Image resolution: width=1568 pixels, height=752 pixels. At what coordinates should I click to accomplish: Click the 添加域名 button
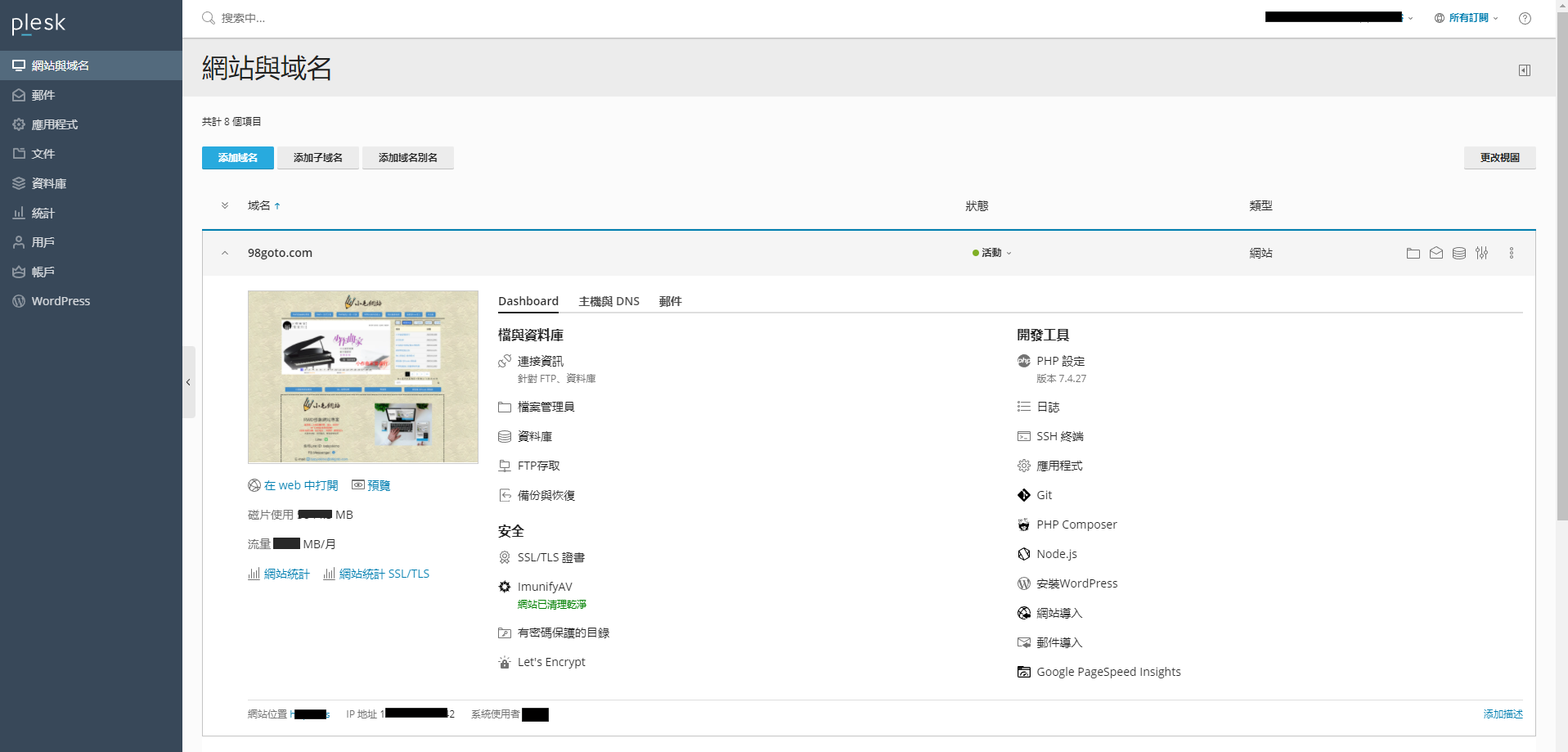(237, 158)
